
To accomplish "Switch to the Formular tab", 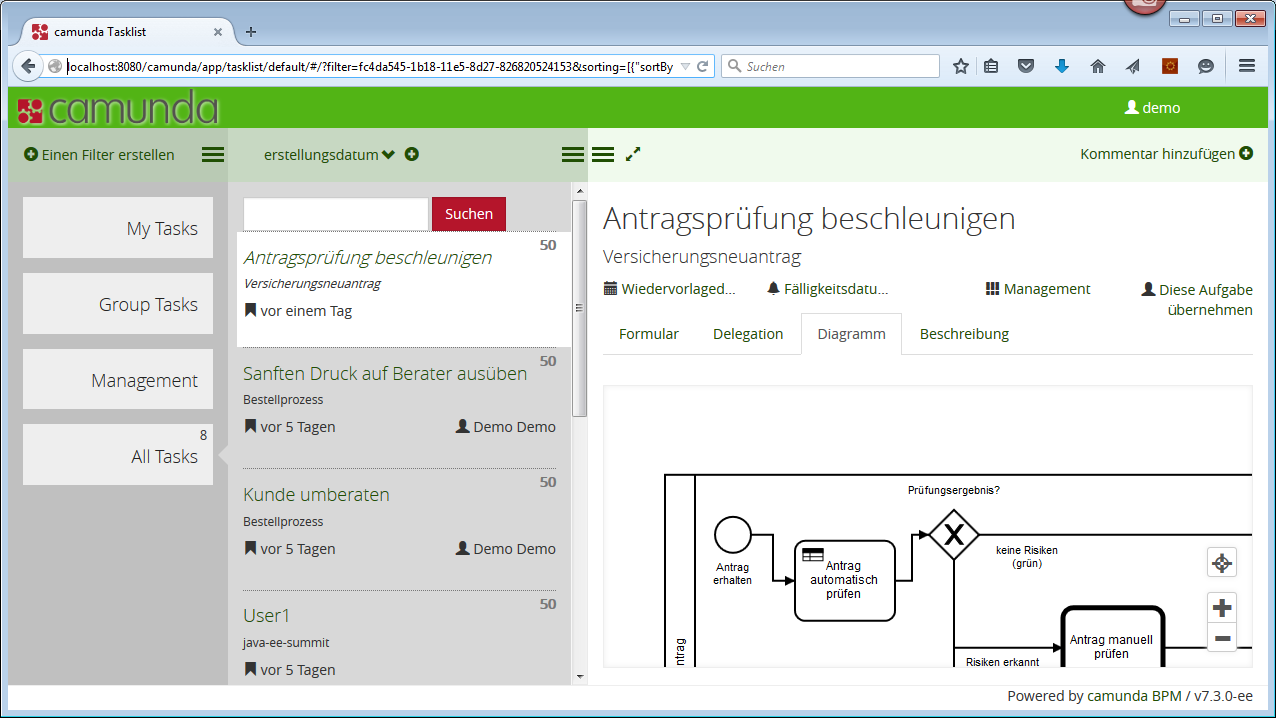I will point(649,334).
